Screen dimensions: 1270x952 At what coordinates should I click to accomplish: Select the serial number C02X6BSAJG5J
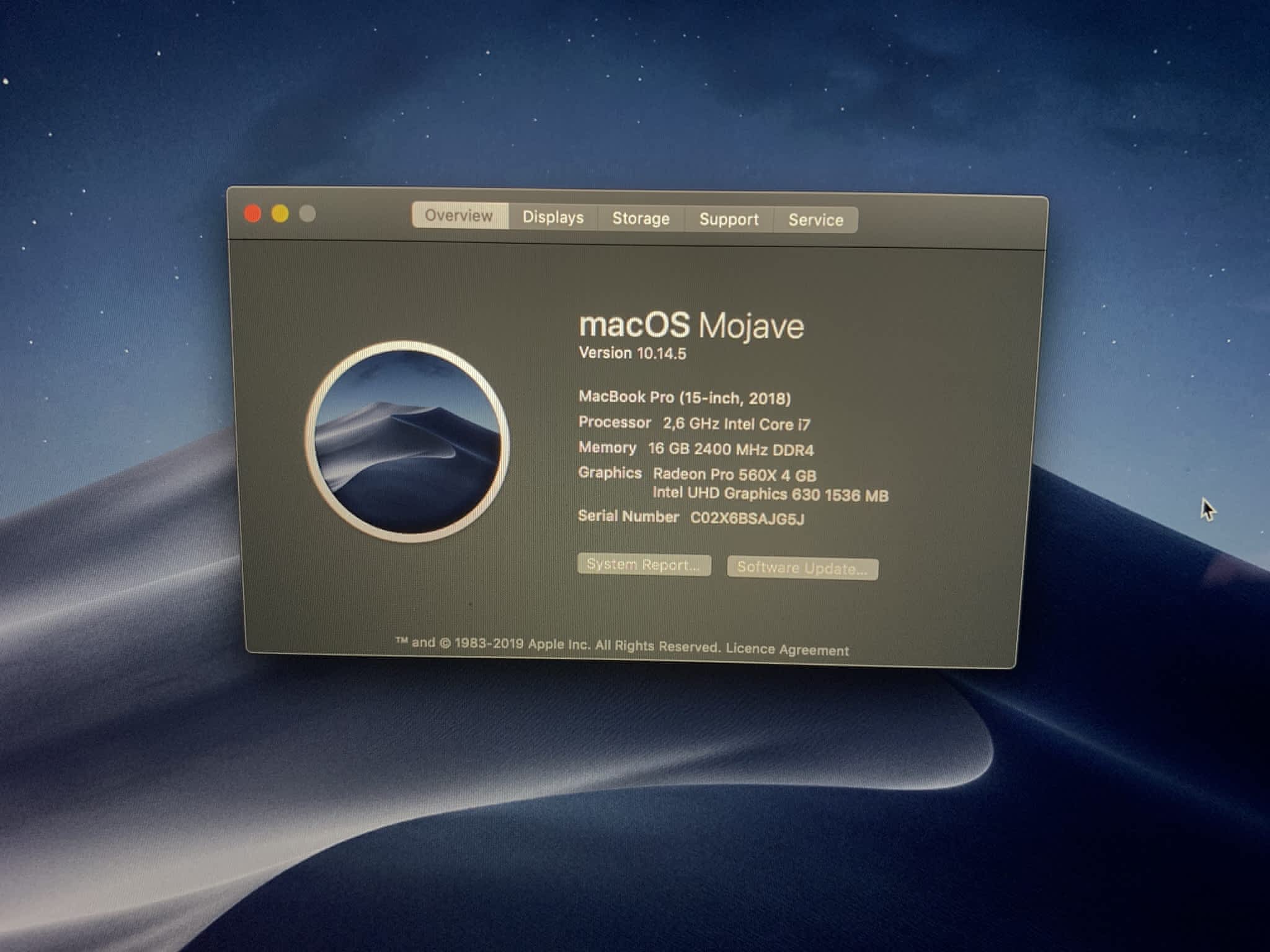[x=747, y=518]
